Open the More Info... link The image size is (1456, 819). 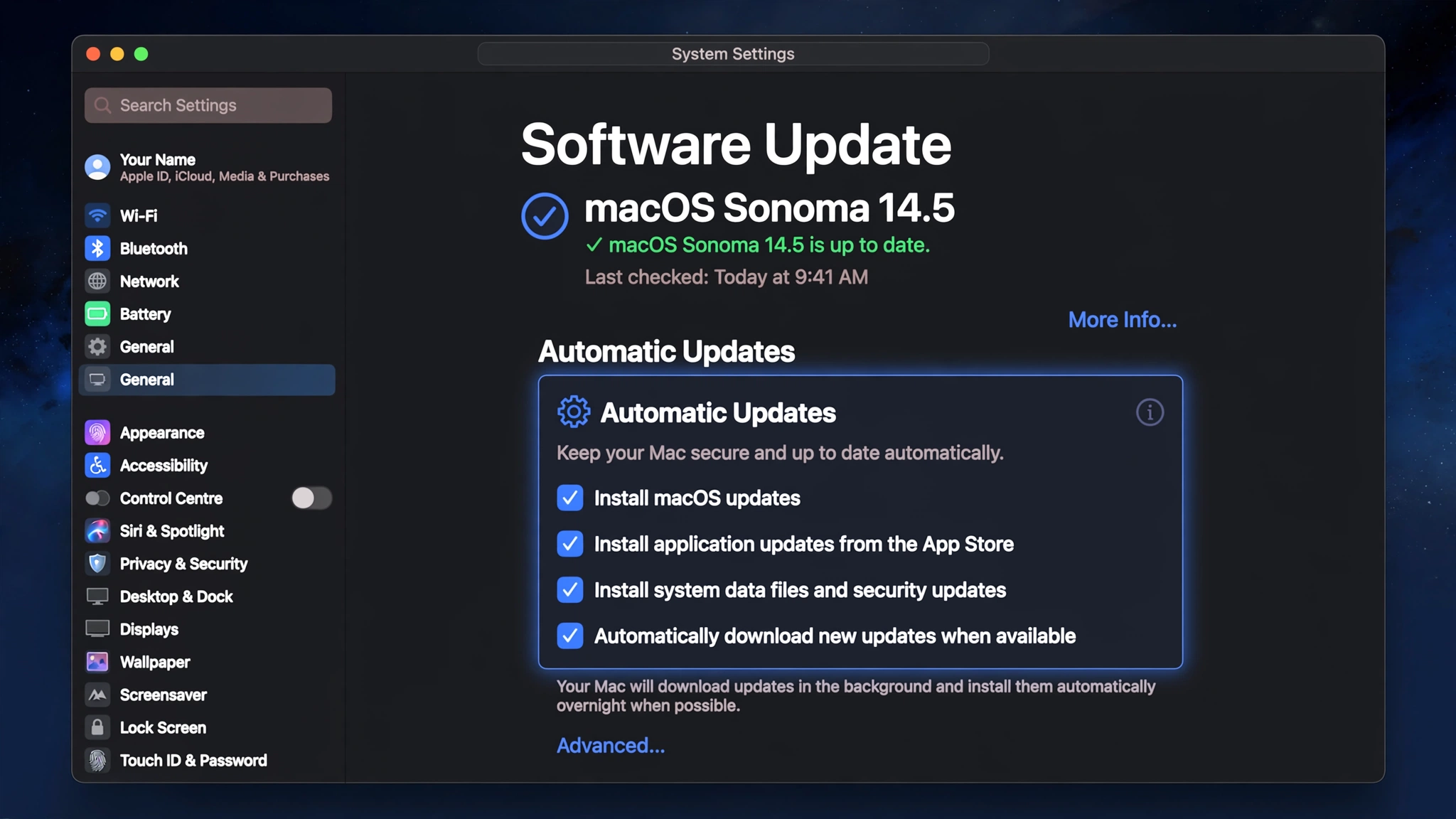click(1123, 320)
